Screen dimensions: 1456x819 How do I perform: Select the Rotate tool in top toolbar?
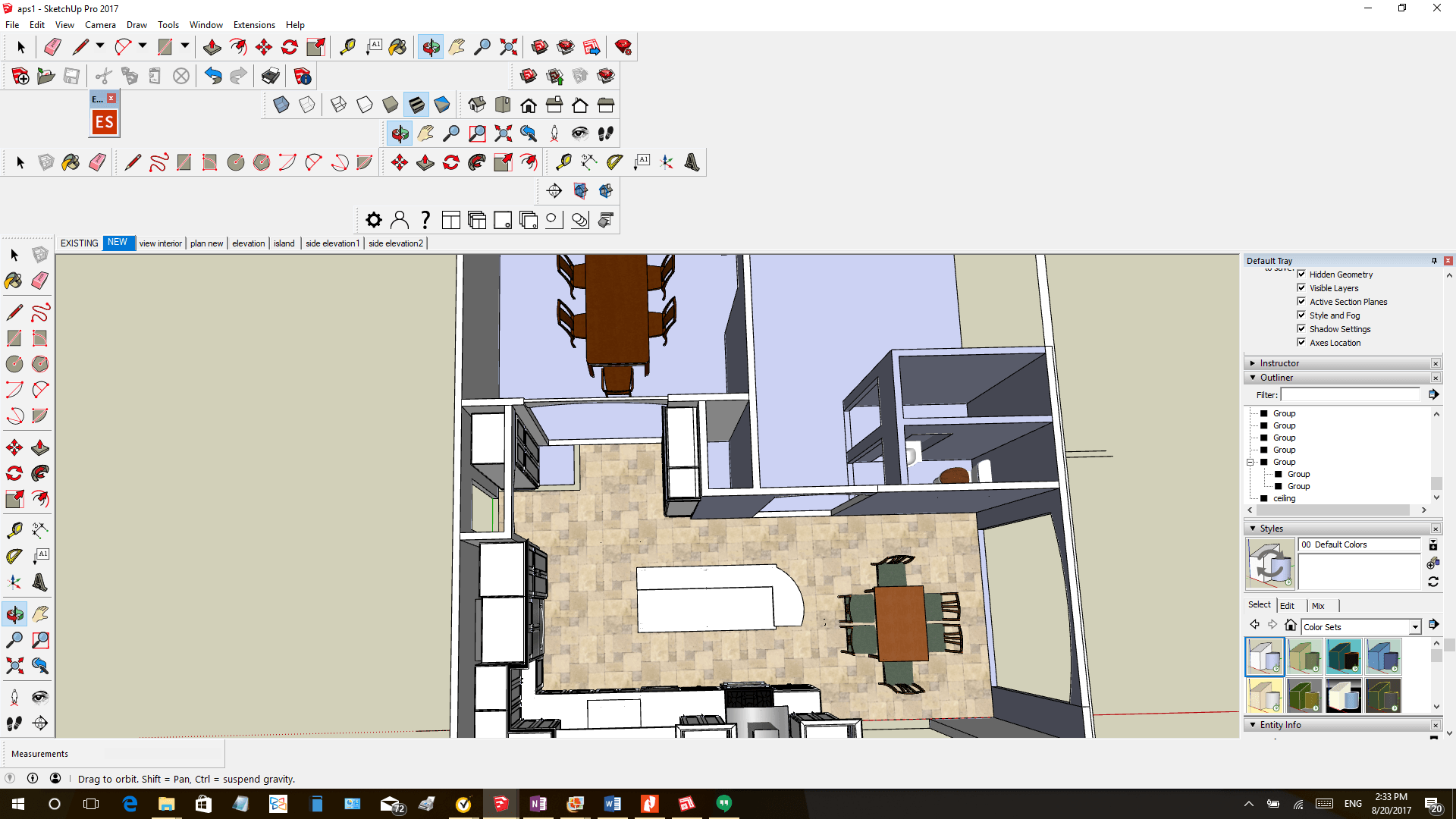pyautogui.click(x=290, y=47)
